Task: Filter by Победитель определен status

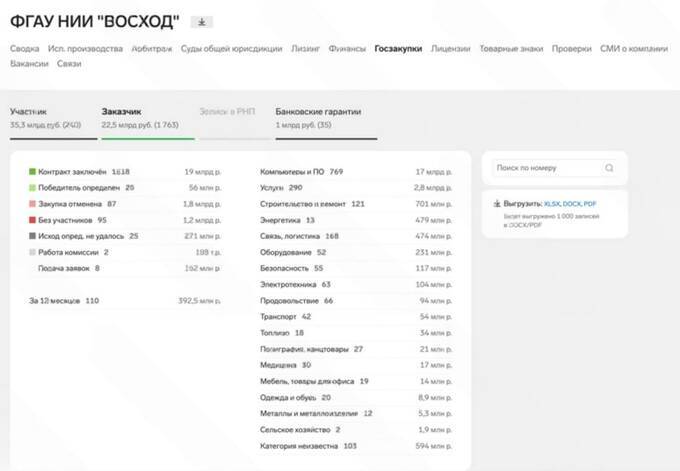Action: [x=125, y=188]
